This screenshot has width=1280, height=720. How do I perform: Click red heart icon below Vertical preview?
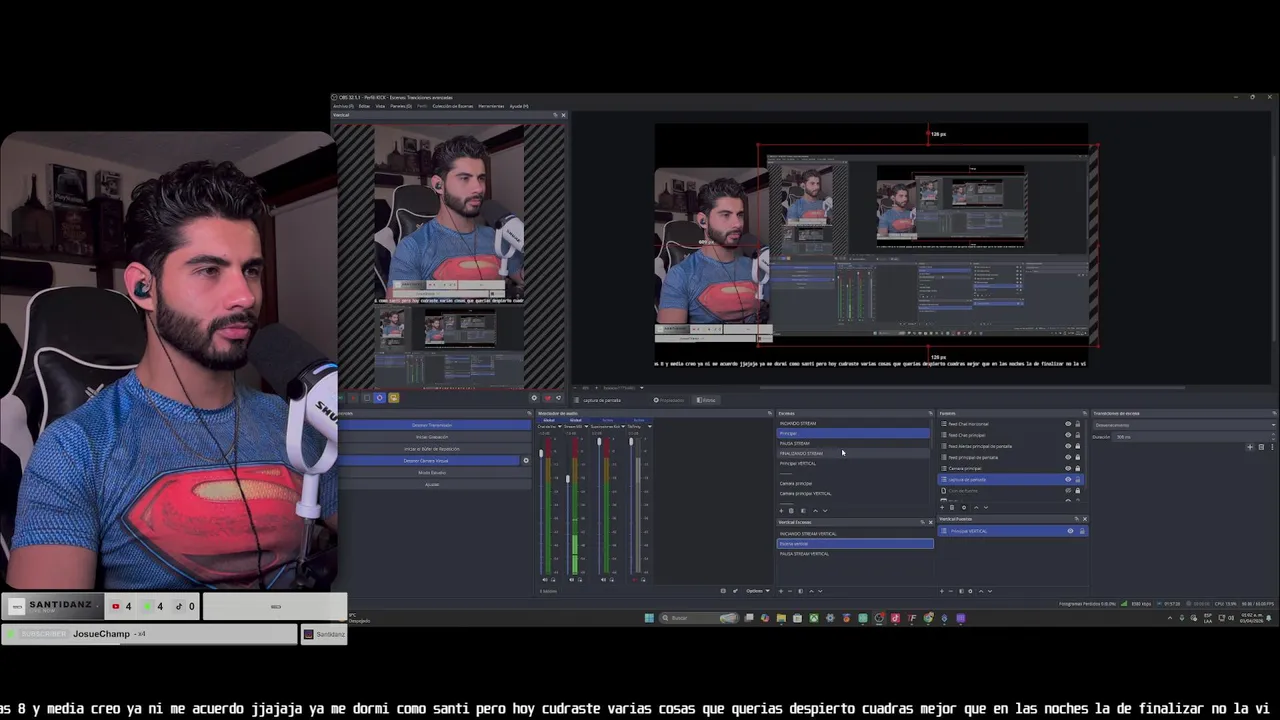coord(547,398)
